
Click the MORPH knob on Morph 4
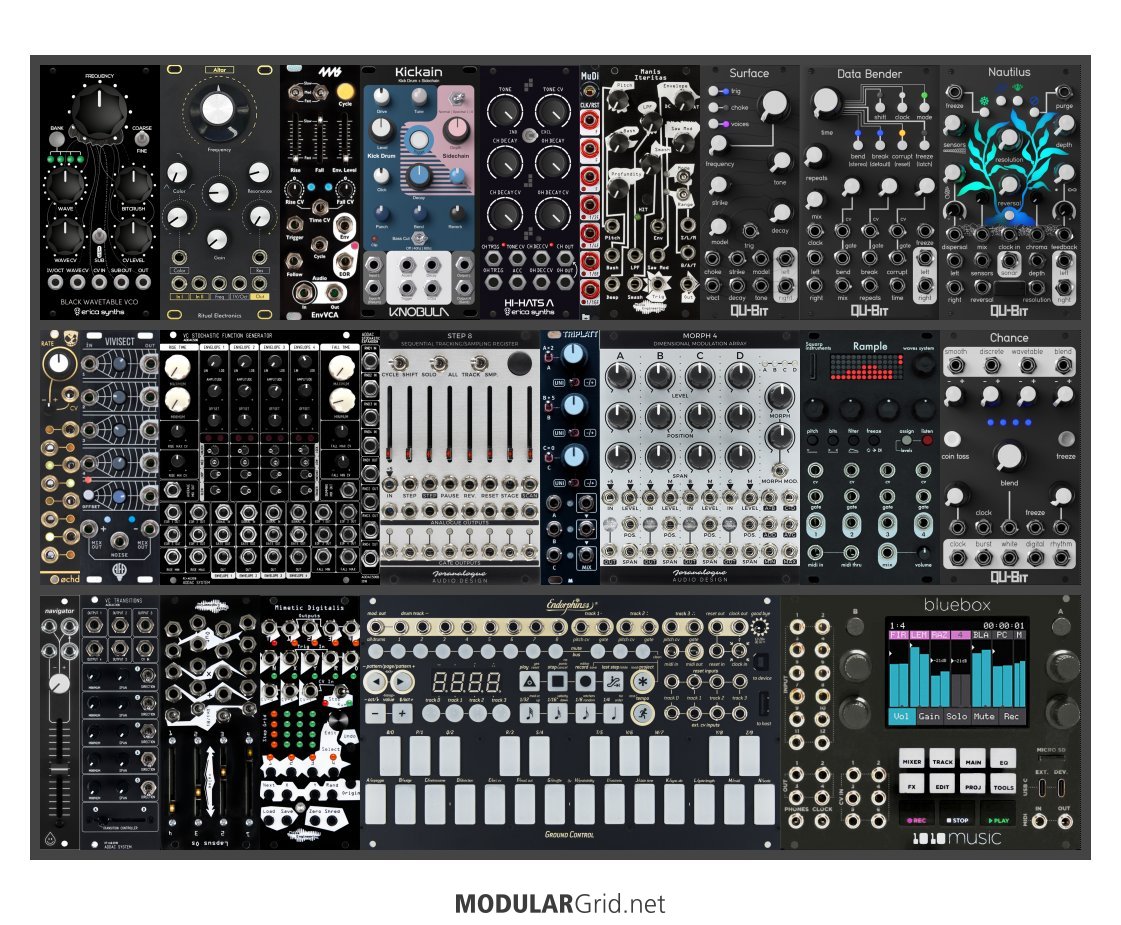(779, 396)
